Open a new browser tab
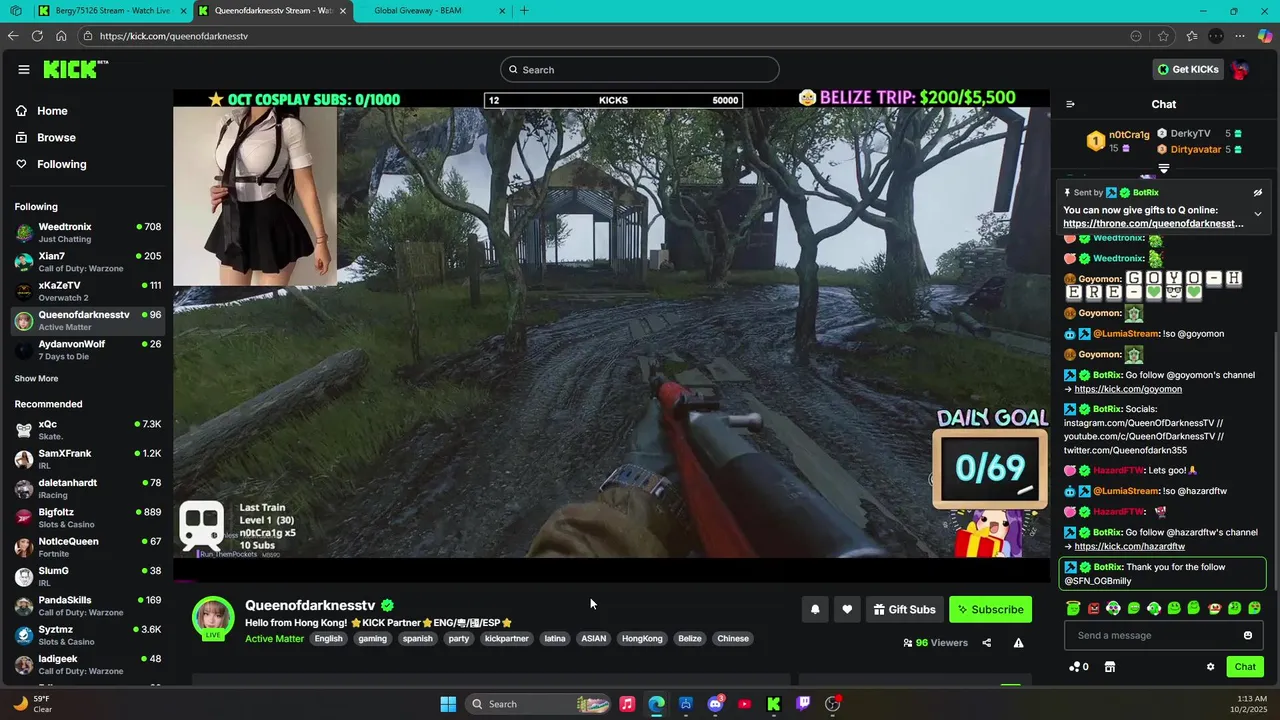The width and height of the screenshot is (1280, 720). (x=524, y=11)
